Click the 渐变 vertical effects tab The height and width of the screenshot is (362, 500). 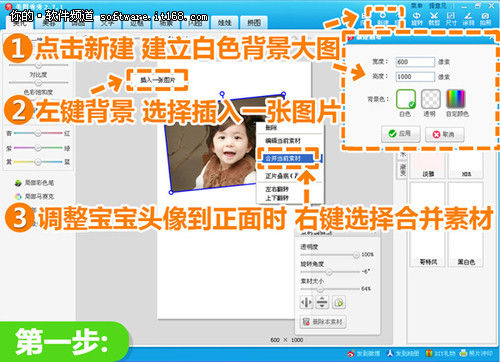pos(403,169)
